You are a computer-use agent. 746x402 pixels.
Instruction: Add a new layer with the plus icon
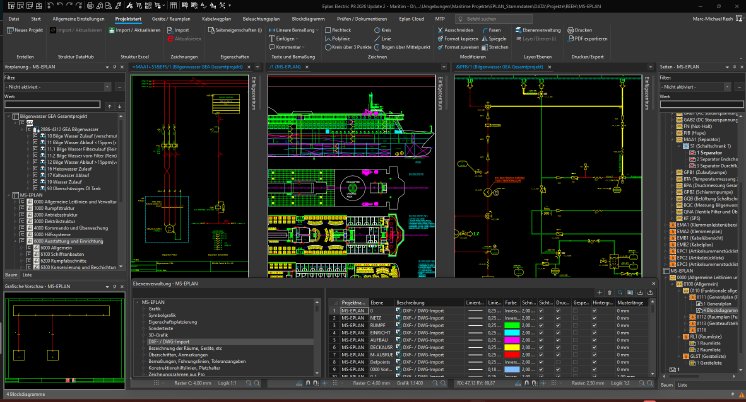(599, 293)
